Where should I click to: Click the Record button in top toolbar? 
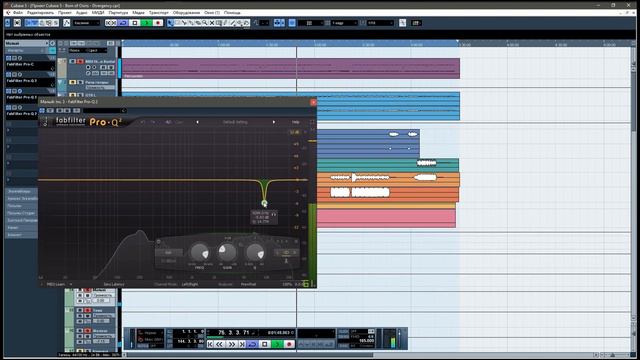158,23
